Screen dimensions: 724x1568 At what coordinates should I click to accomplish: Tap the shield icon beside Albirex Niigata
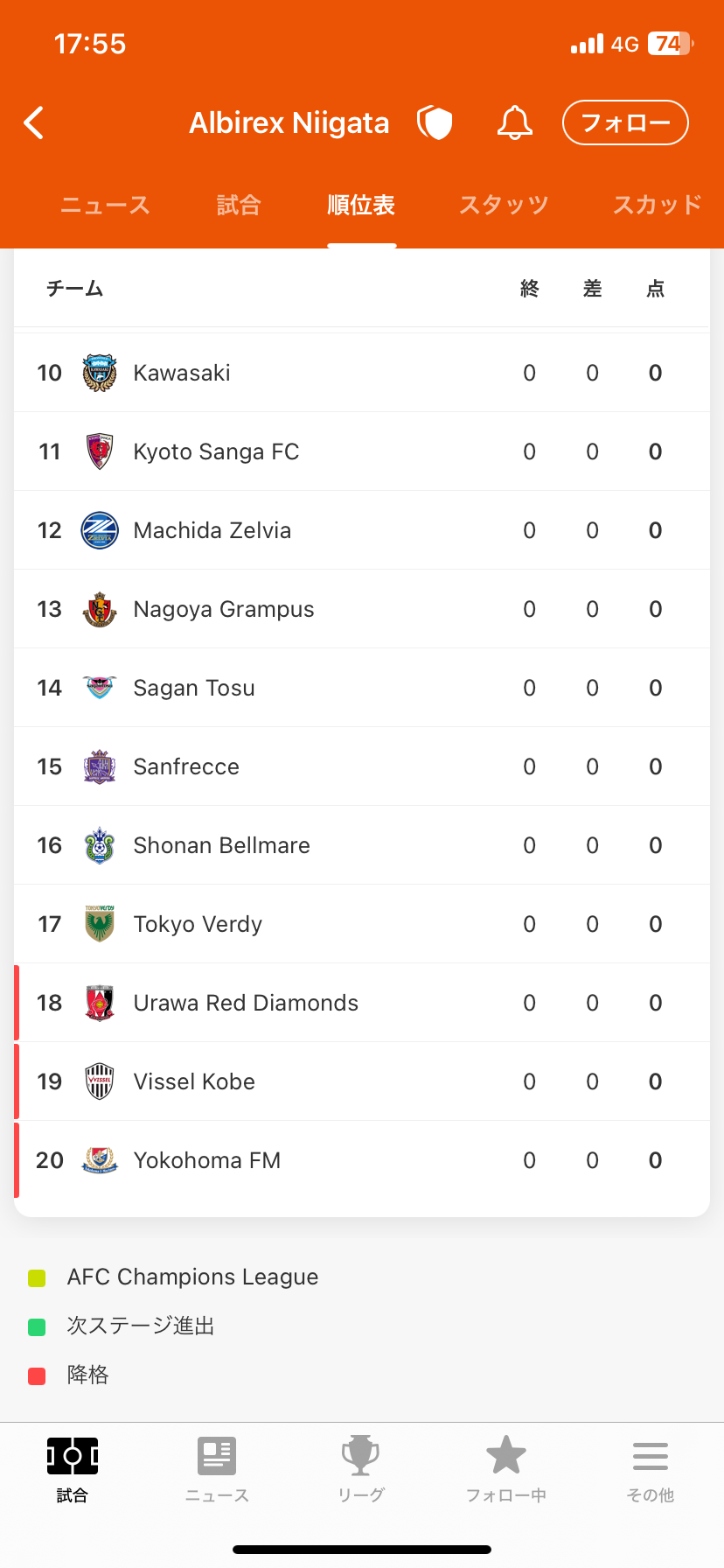[435, 123]
